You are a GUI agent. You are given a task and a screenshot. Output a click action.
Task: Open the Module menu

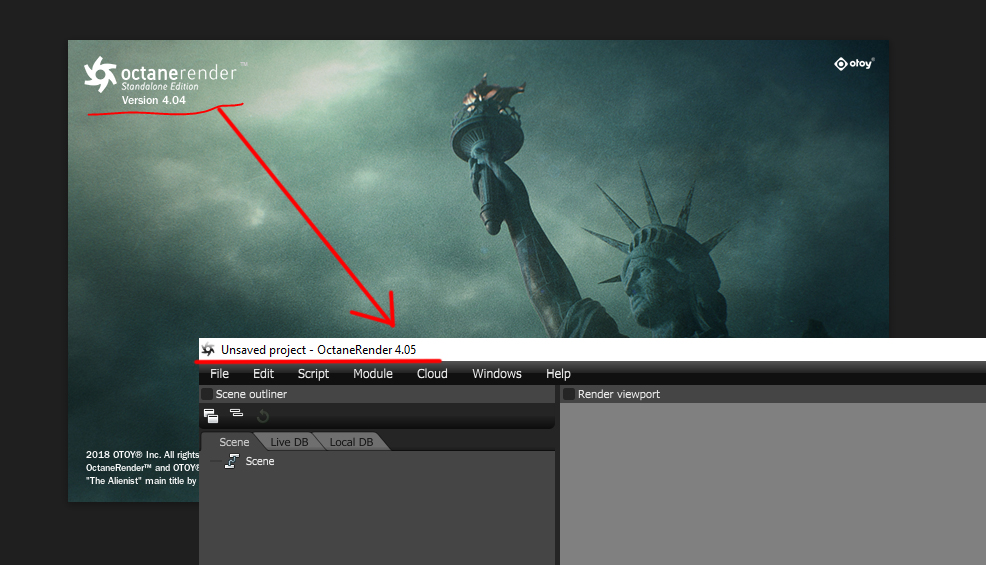(x=373, y=374)
